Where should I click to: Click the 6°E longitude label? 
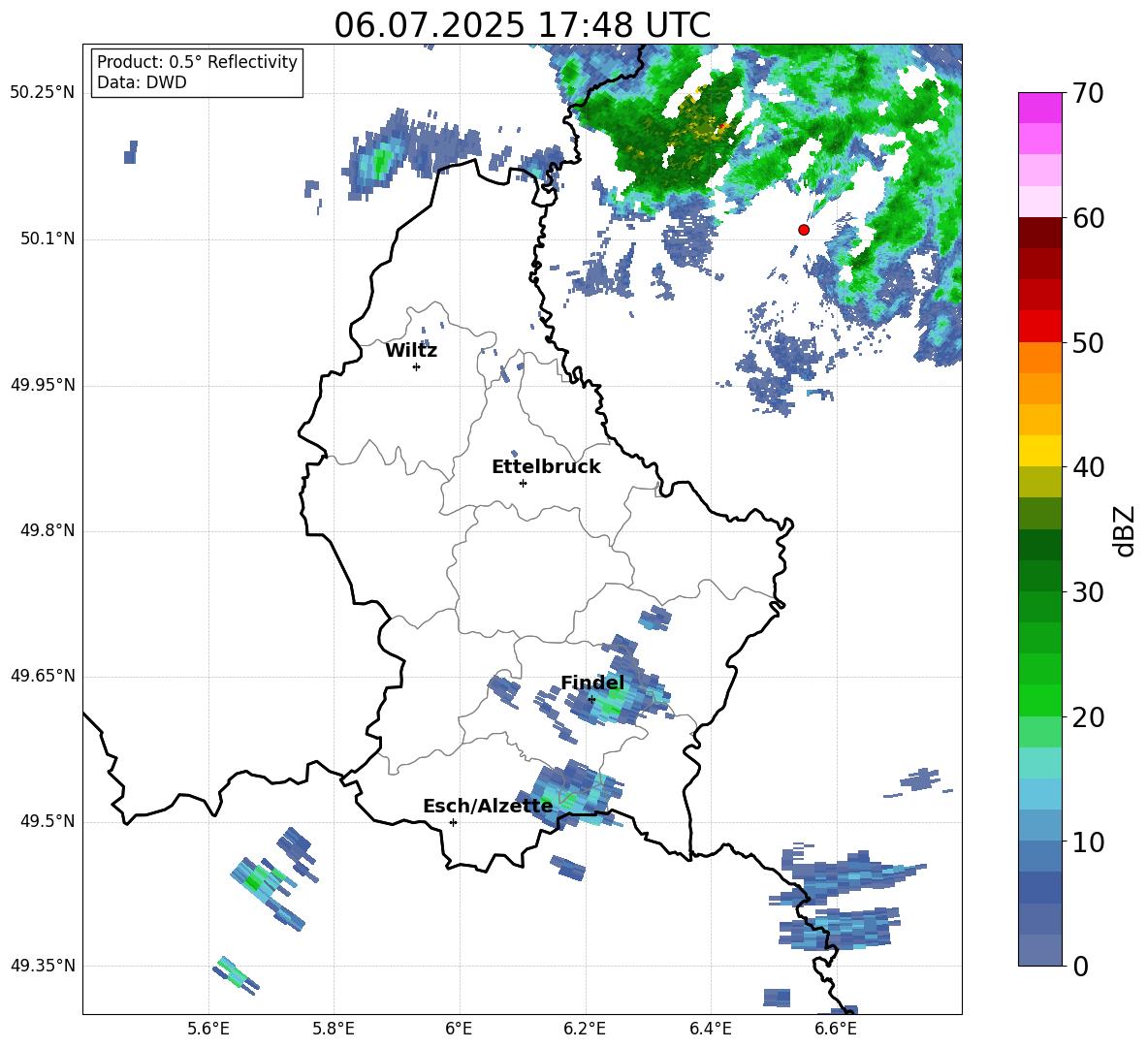[x=459, y=1029]
